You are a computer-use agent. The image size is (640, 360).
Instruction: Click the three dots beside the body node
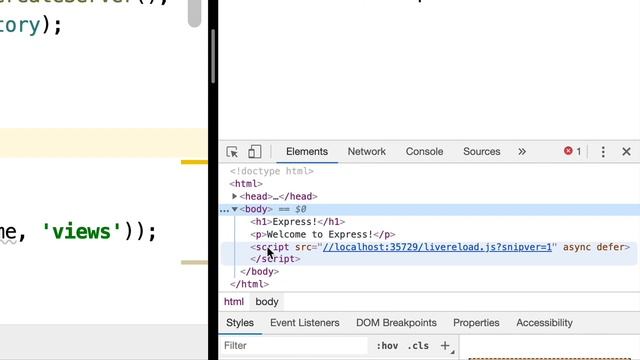[x=224, y=211]
